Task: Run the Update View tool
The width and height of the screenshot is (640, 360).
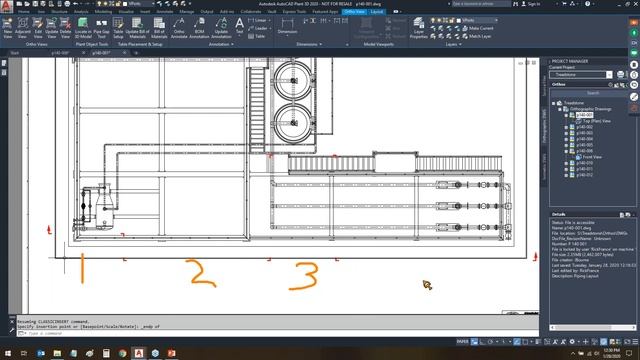Action: pos(51,28)
